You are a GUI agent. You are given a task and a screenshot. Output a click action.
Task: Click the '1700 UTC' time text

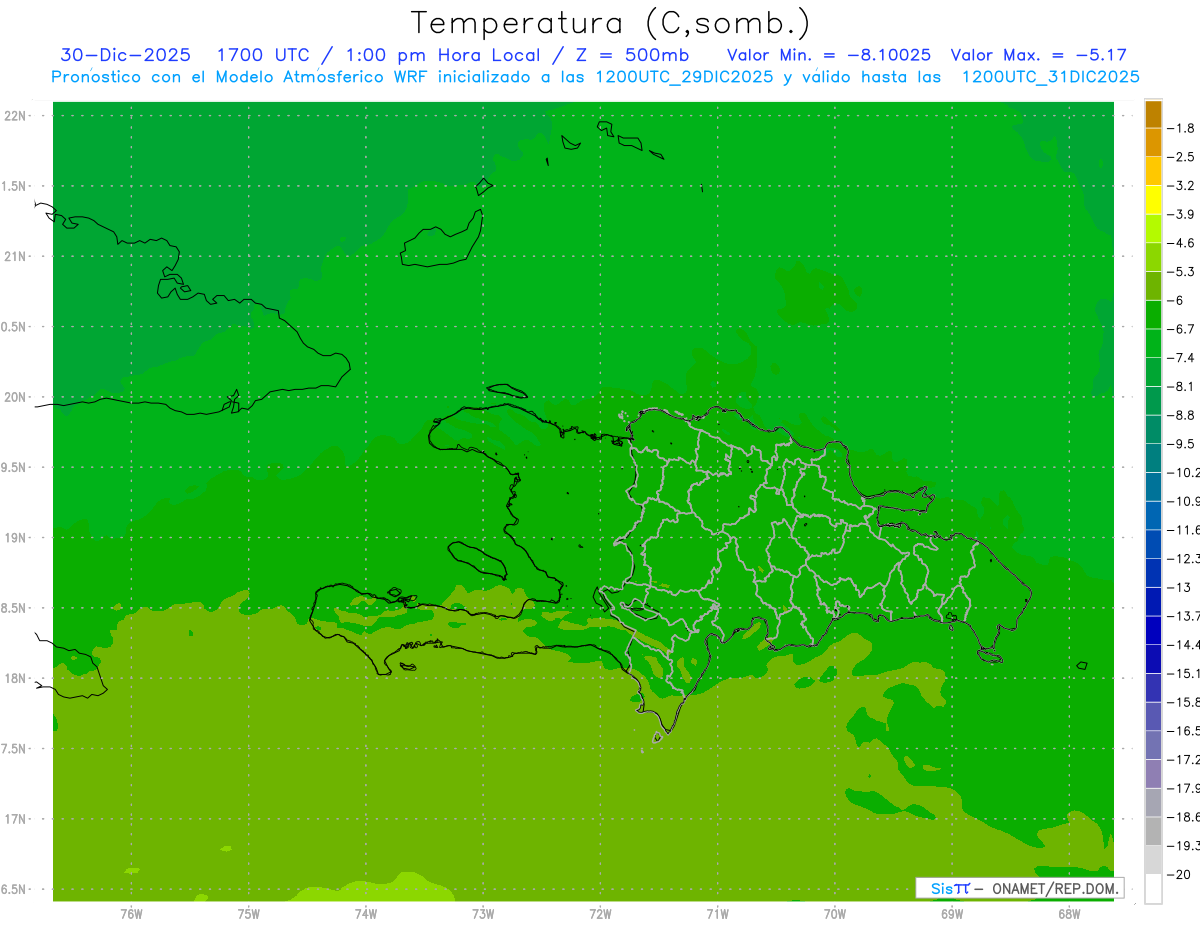click(x=263, y=55)
